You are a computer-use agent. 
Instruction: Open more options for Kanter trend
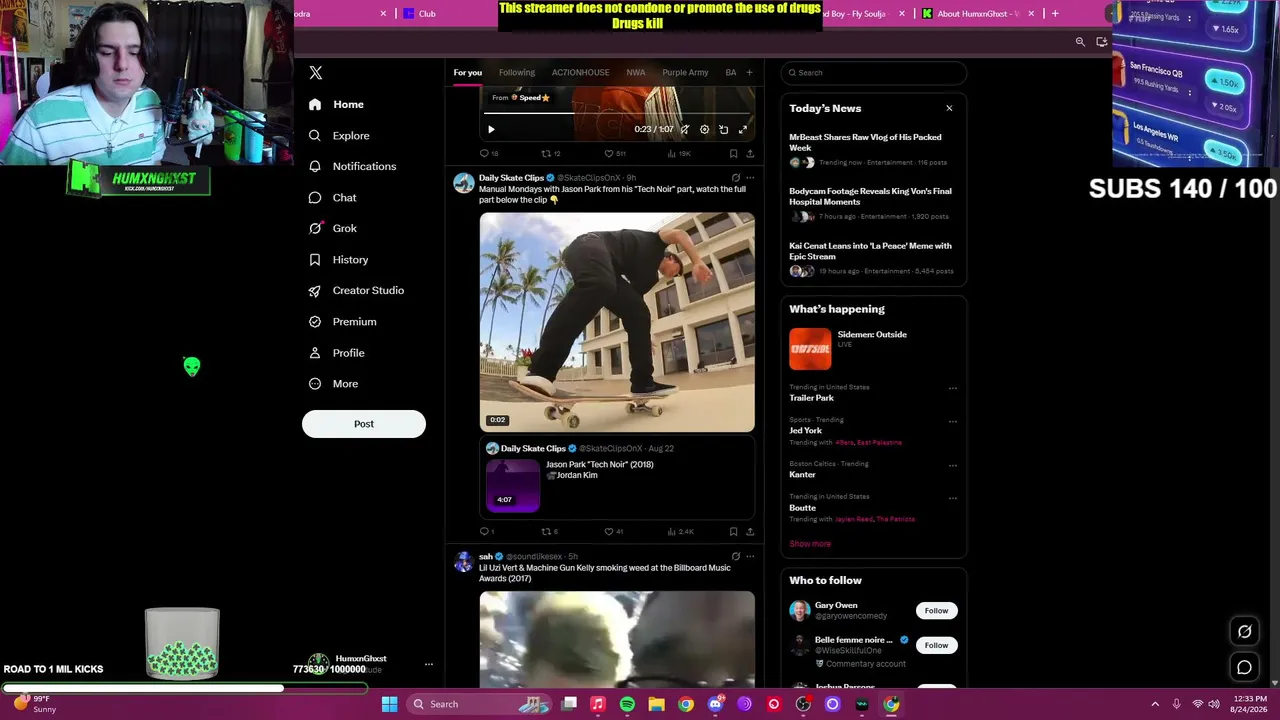[x=952, y=465]
